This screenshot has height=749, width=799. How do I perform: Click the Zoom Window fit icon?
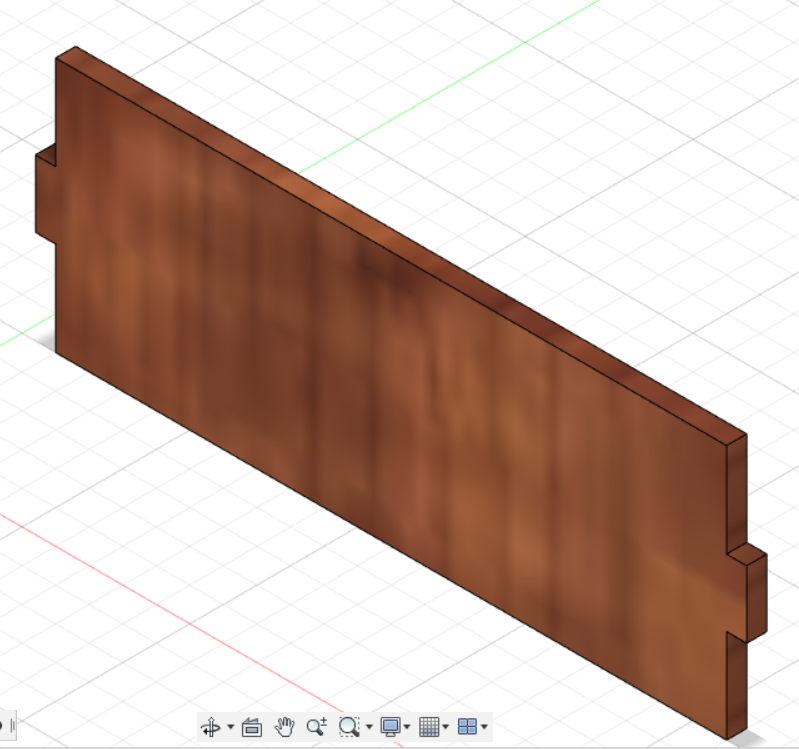pos(349,727)
